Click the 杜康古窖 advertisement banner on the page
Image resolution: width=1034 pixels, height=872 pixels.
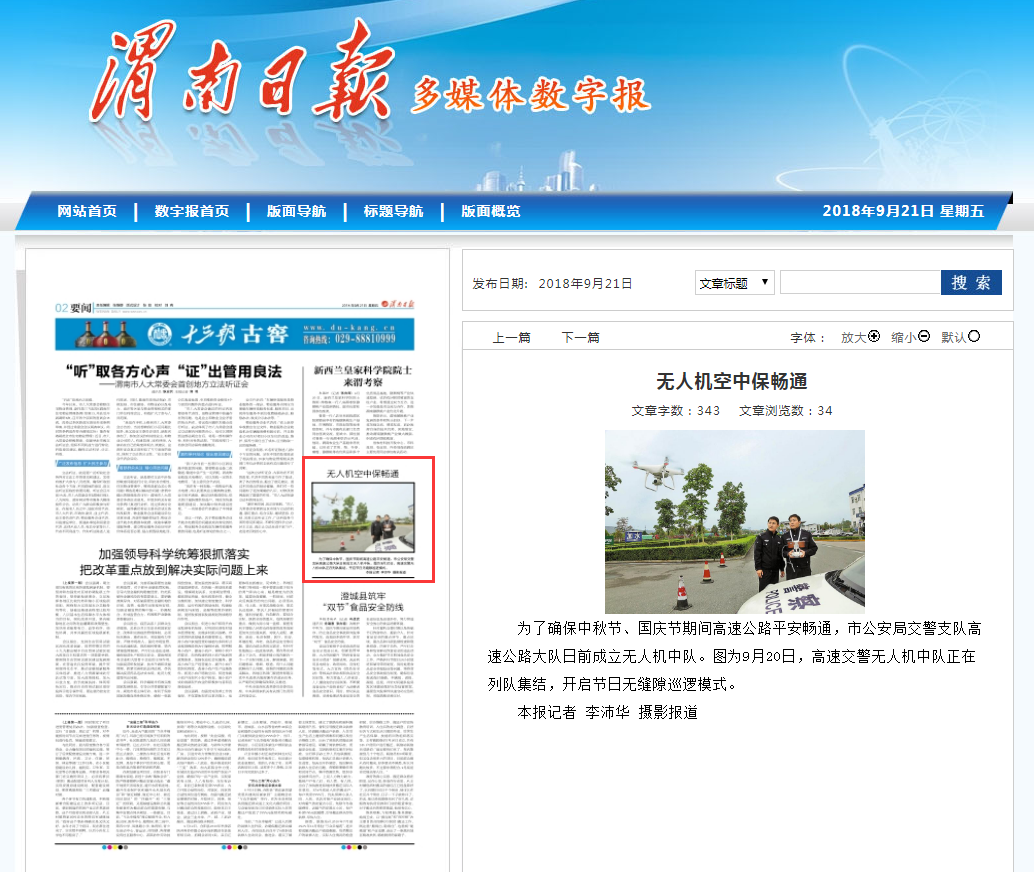(x=239, y=333)
